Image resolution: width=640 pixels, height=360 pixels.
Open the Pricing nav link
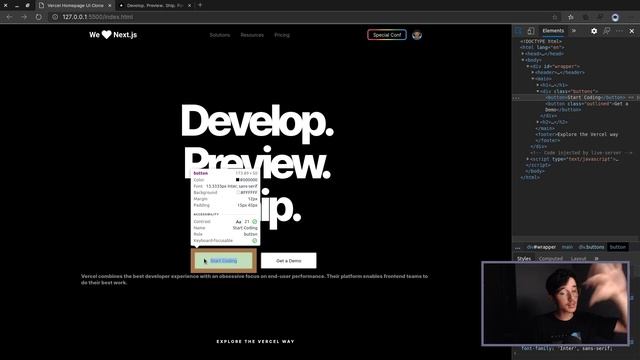(282, 35)
